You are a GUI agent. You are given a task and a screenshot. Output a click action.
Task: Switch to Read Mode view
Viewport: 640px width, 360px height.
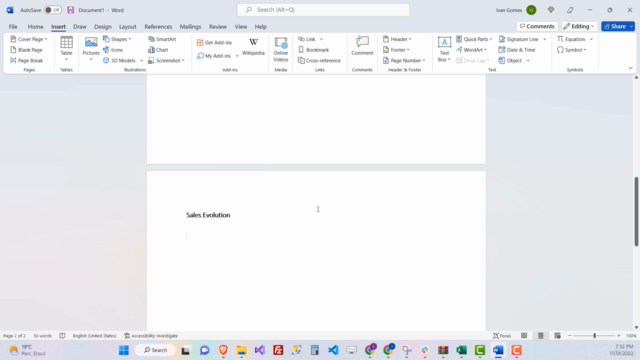click(x=524, y=336)
